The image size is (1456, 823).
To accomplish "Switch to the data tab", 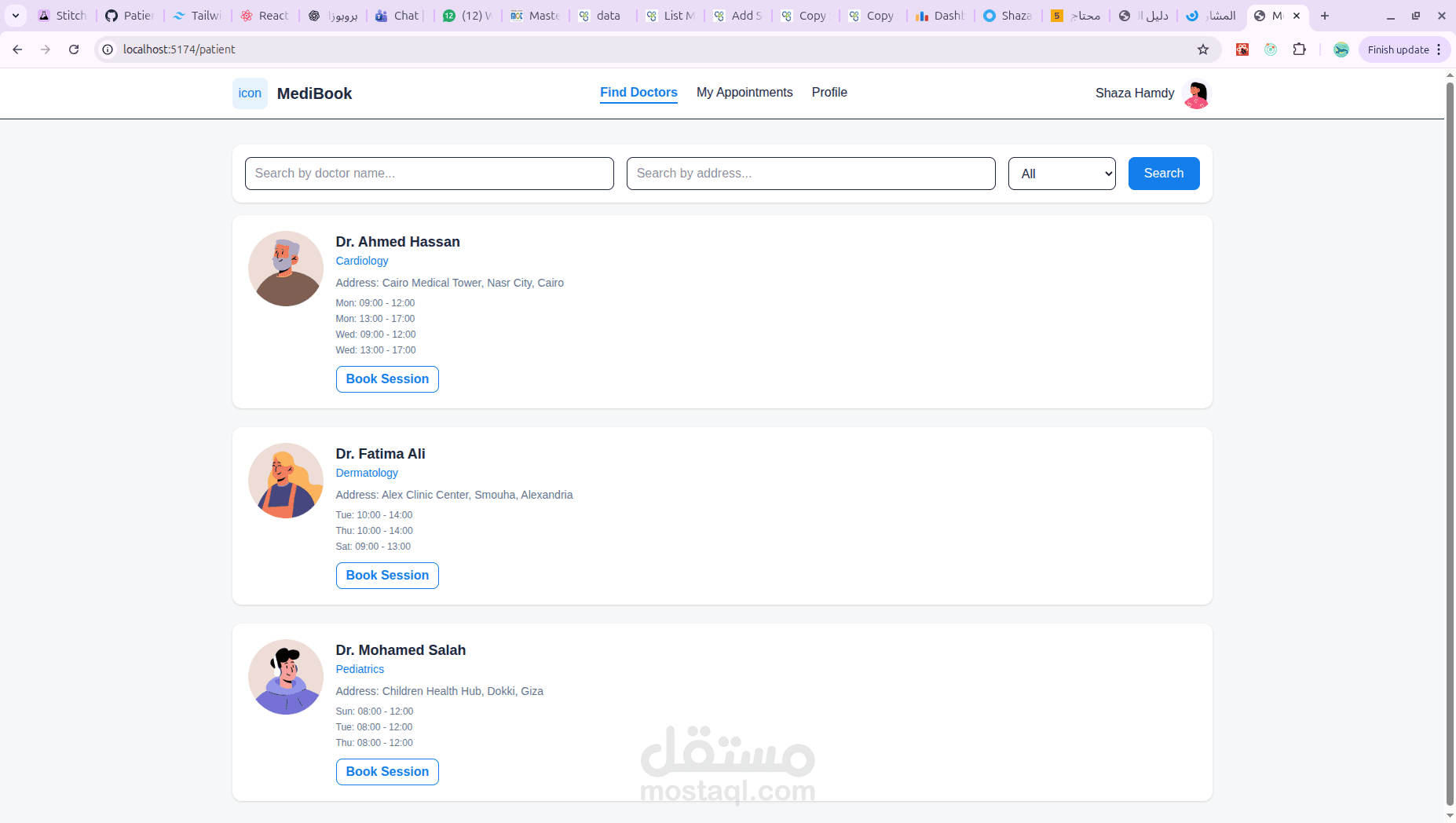I will pyautogui.click(x=603, y=16).
